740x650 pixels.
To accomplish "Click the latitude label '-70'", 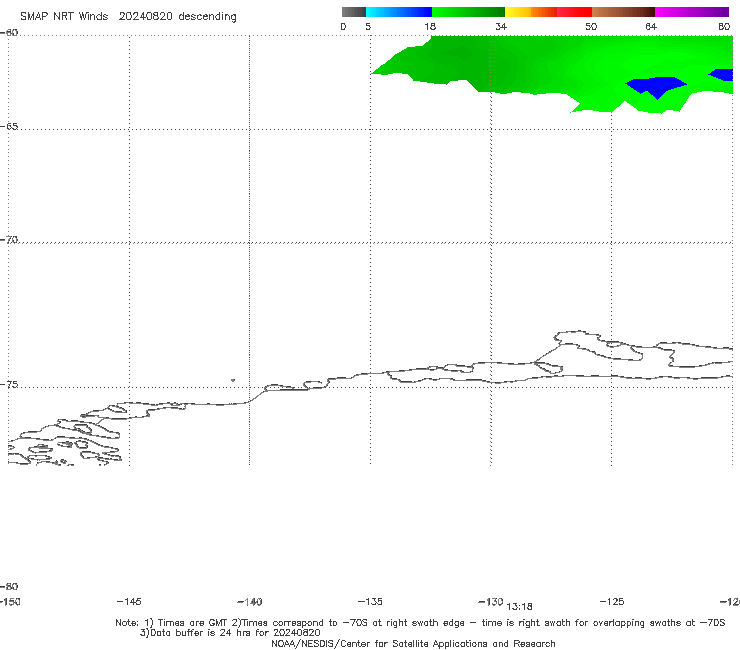I will (x=9, y=240).
